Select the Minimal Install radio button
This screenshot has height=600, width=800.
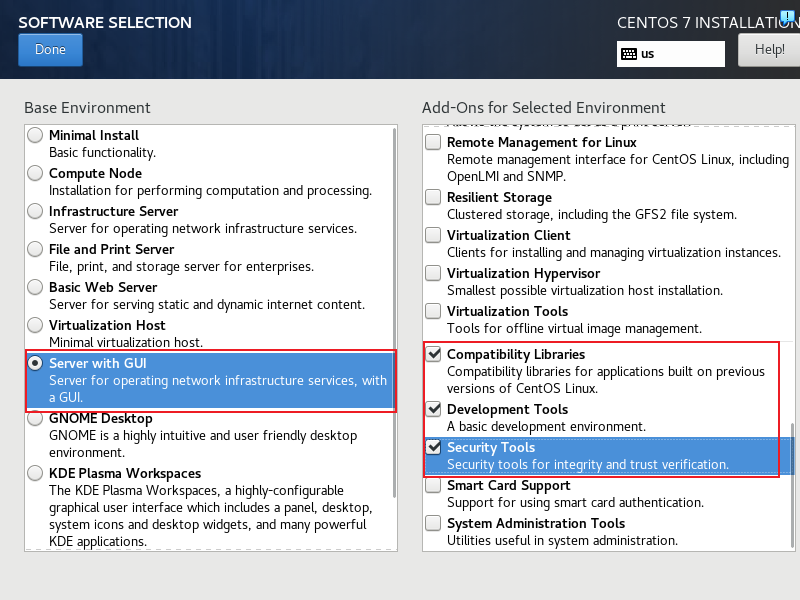(x=35, y=136)
